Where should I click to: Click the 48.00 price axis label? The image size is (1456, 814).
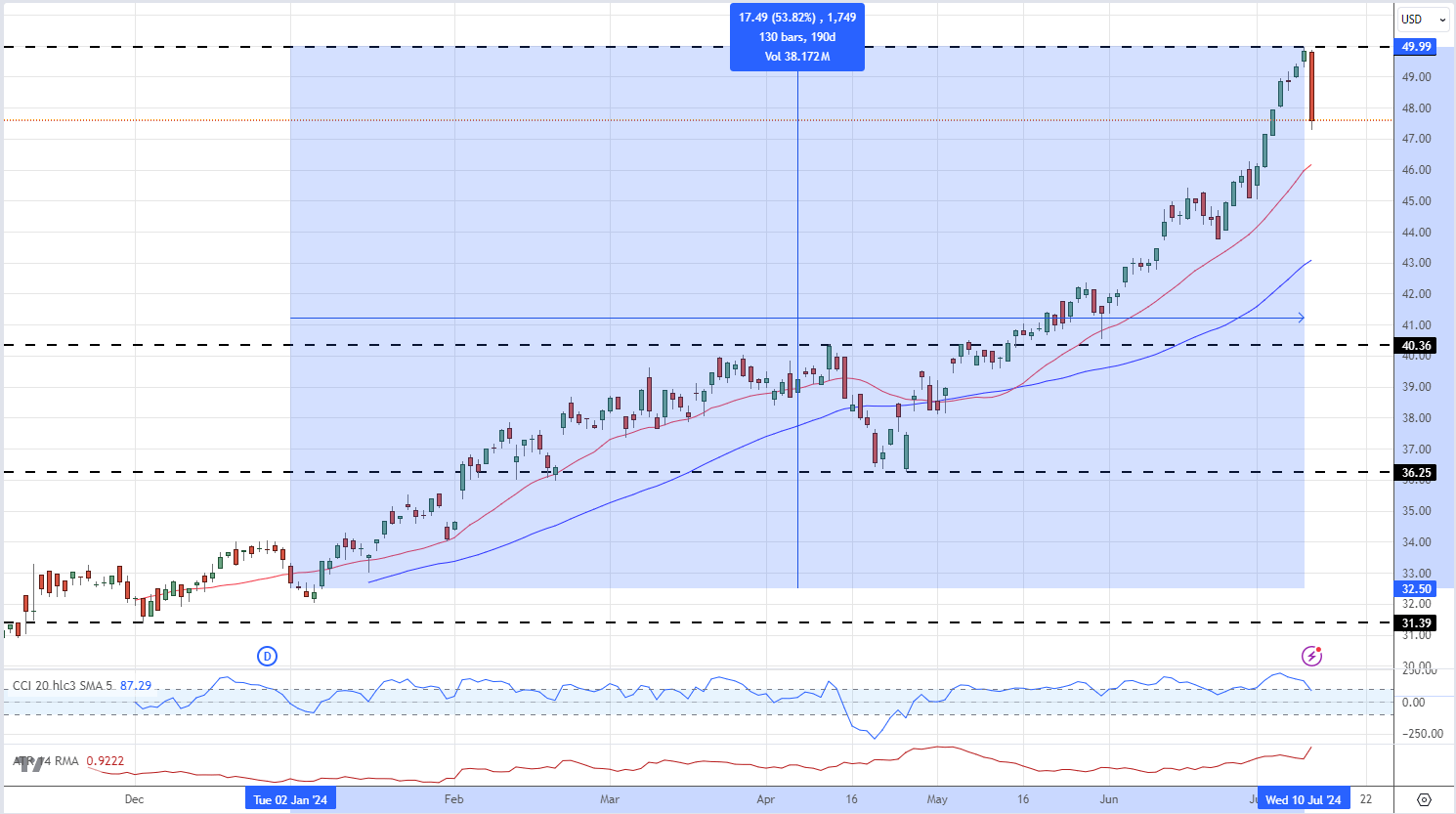1416,107
